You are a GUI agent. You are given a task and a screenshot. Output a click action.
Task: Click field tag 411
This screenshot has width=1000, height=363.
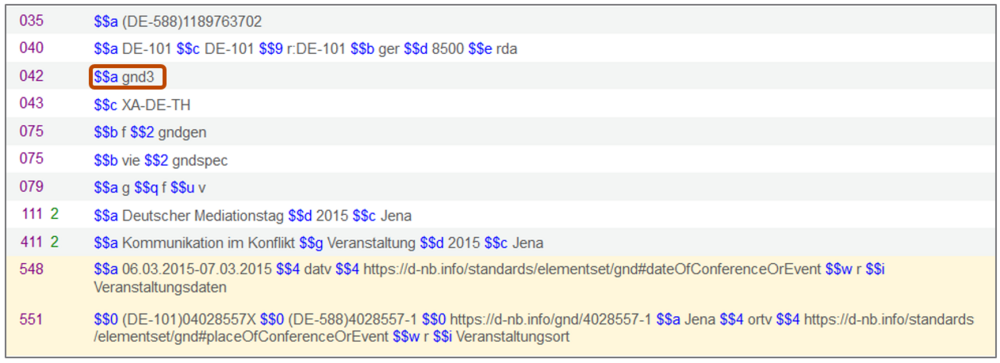click(31, 242)
